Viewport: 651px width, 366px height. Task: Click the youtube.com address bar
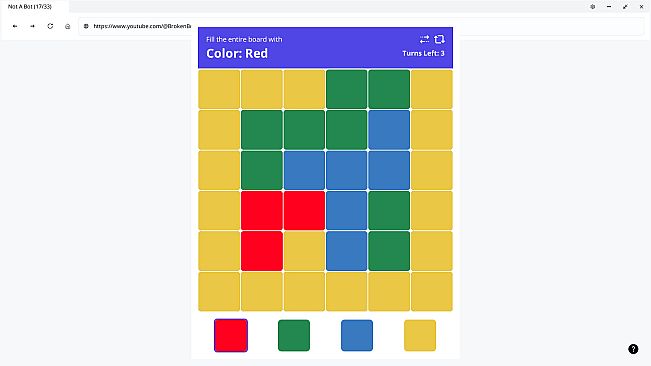[x=361, y=26]
